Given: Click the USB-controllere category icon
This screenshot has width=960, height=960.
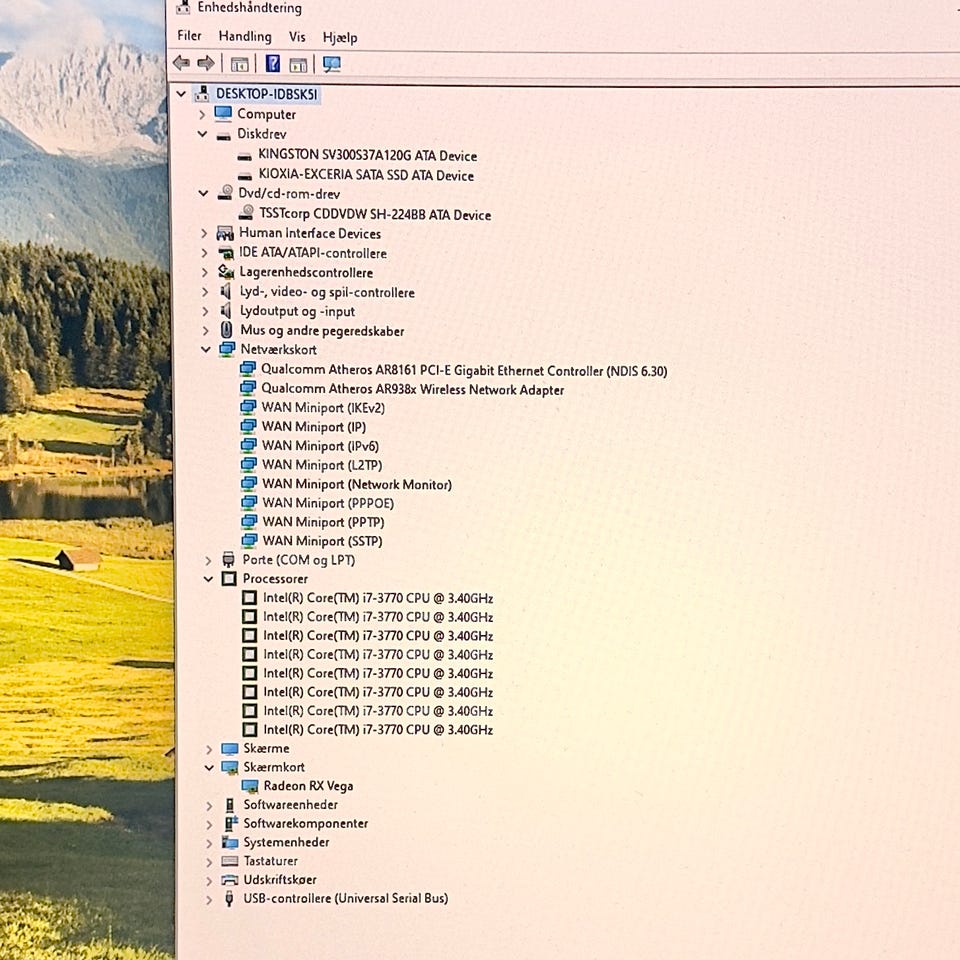Looking at the screenshot, I should [230, 899].
